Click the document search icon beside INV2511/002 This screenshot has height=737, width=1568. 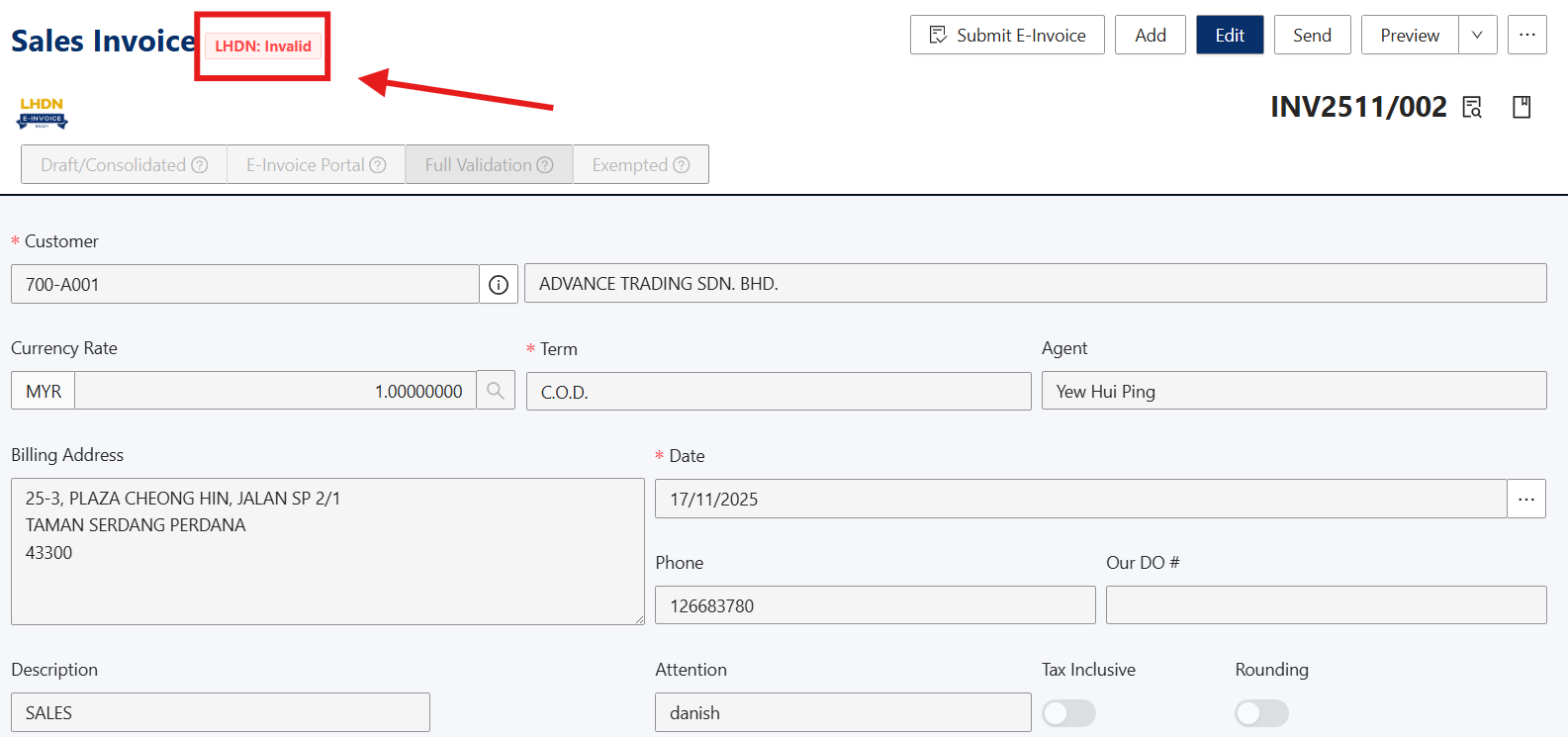(1472, 107)
